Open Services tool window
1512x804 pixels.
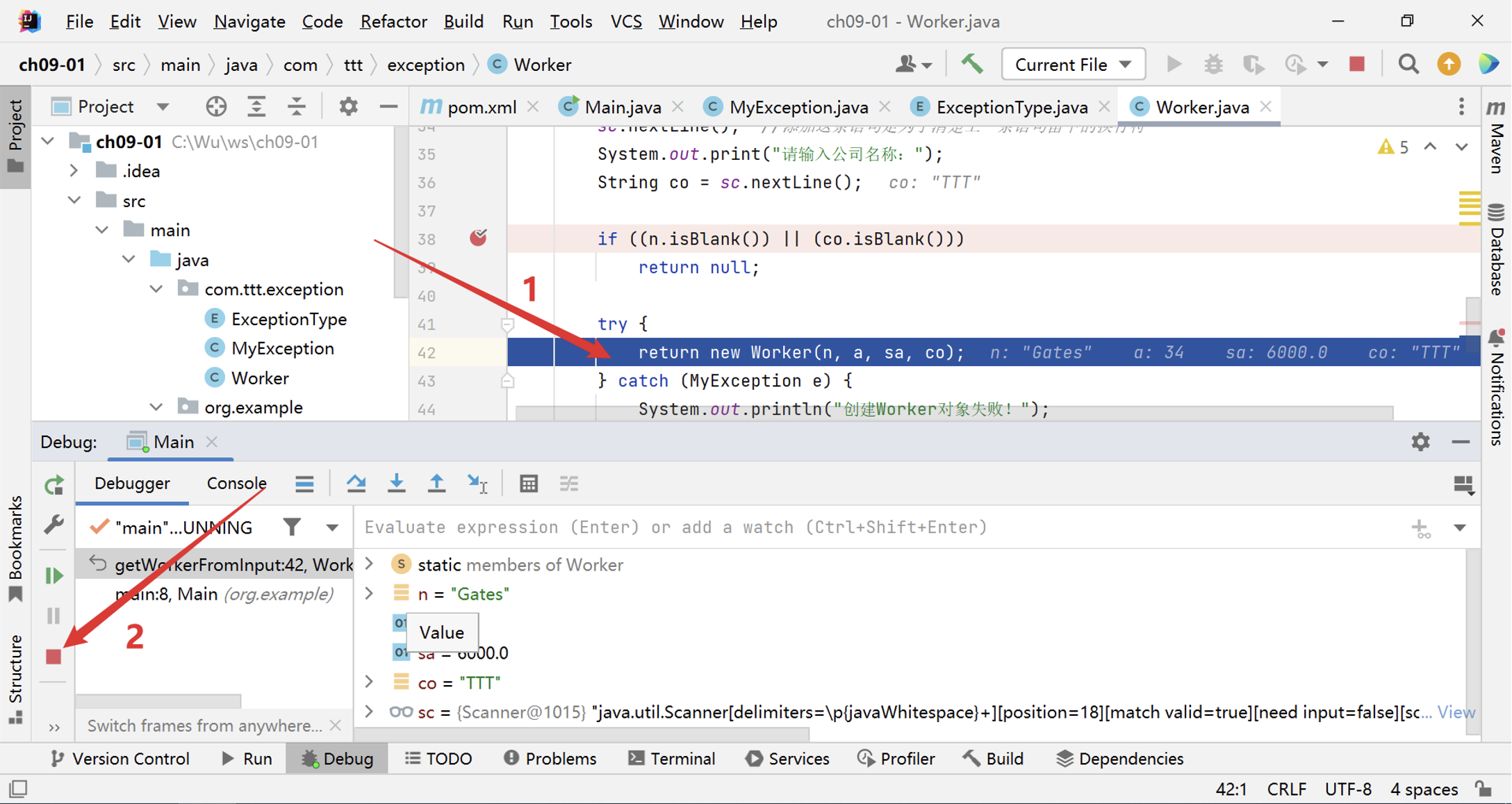(x=787, y=759)
